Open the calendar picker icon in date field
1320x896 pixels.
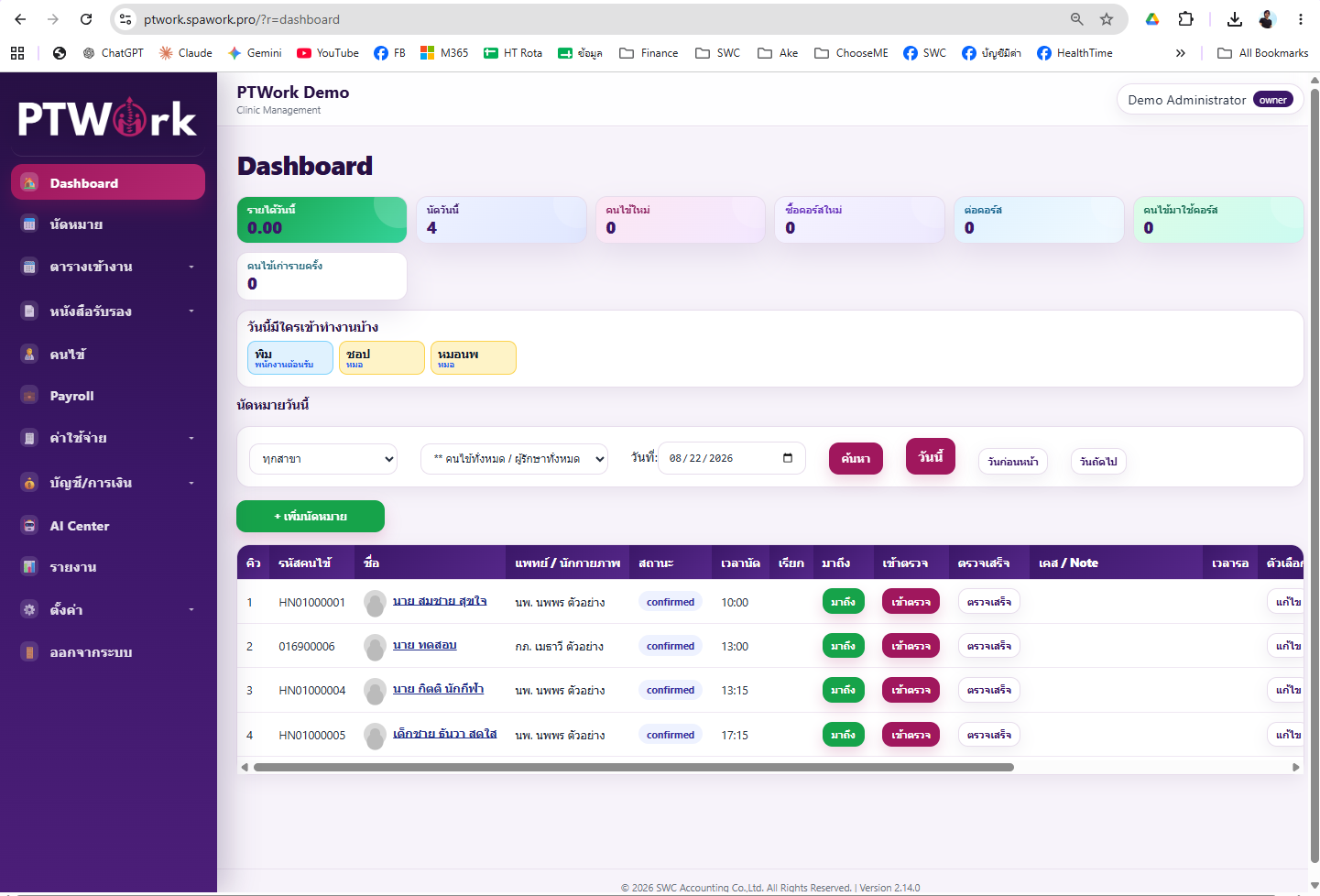click(x=788, y=458)
